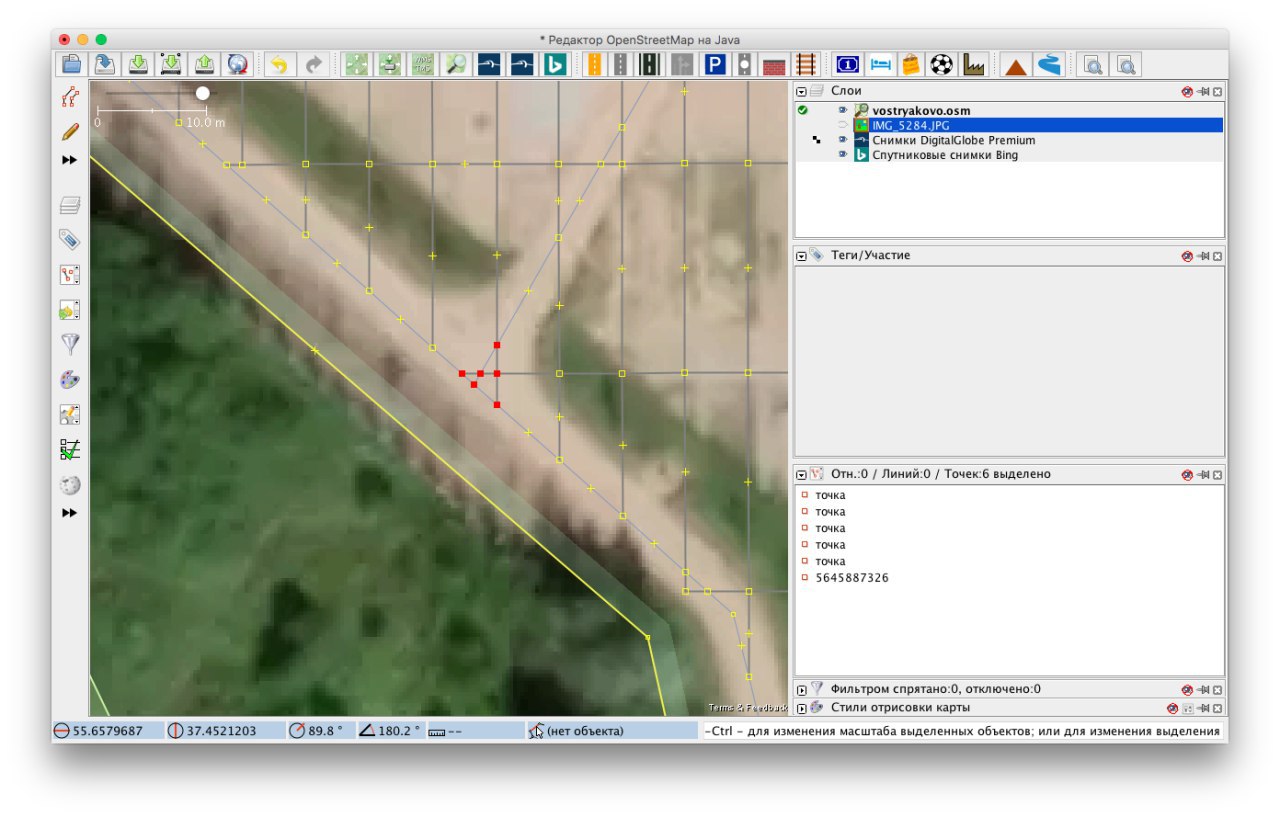Click the Save with blue arrow icon
This screenshot has width=1280, height=817.
pos(105,65)
